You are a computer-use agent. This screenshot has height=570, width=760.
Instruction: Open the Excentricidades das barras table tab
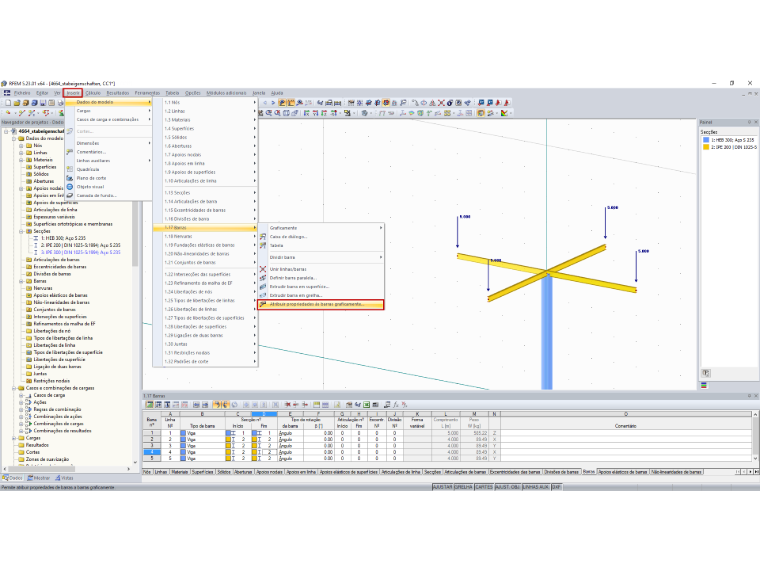pyautogui.click(x=515, y=472)
